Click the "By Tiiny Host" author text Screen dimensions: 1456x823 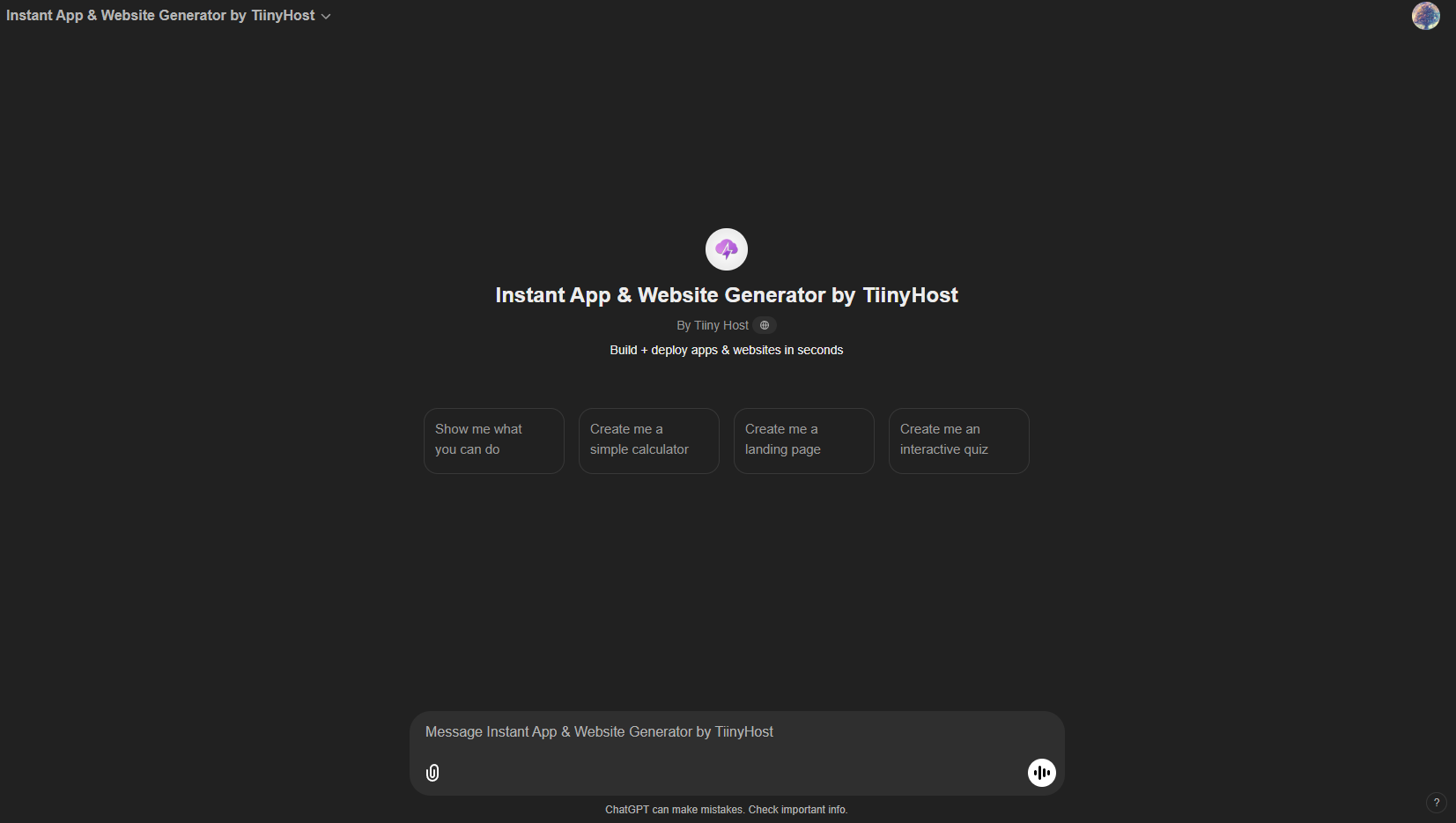(713, 325)
